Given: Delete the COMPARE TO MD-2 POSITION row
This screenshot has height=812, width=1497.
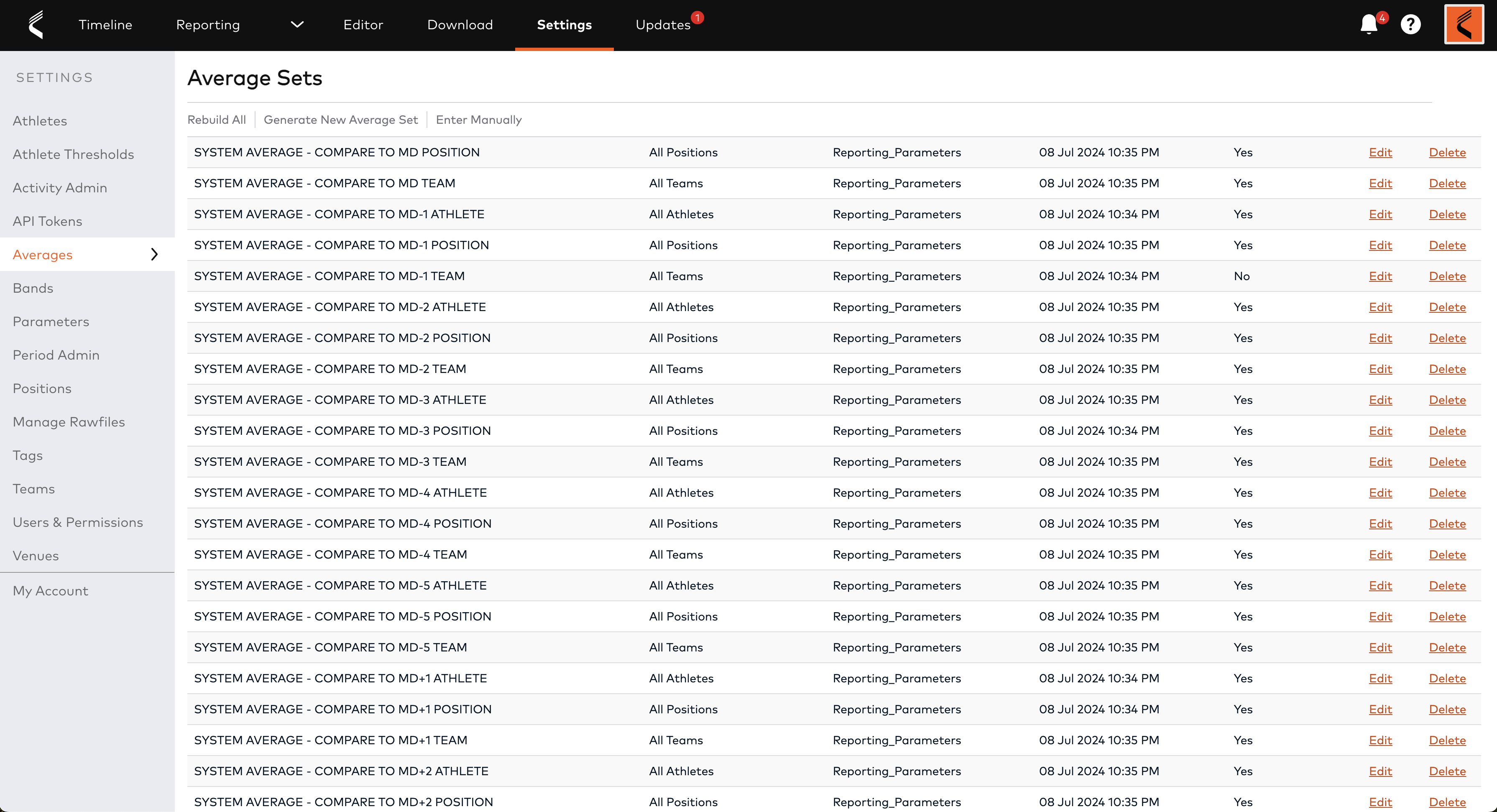Looking at the screenshot, I should [1447, 338].
